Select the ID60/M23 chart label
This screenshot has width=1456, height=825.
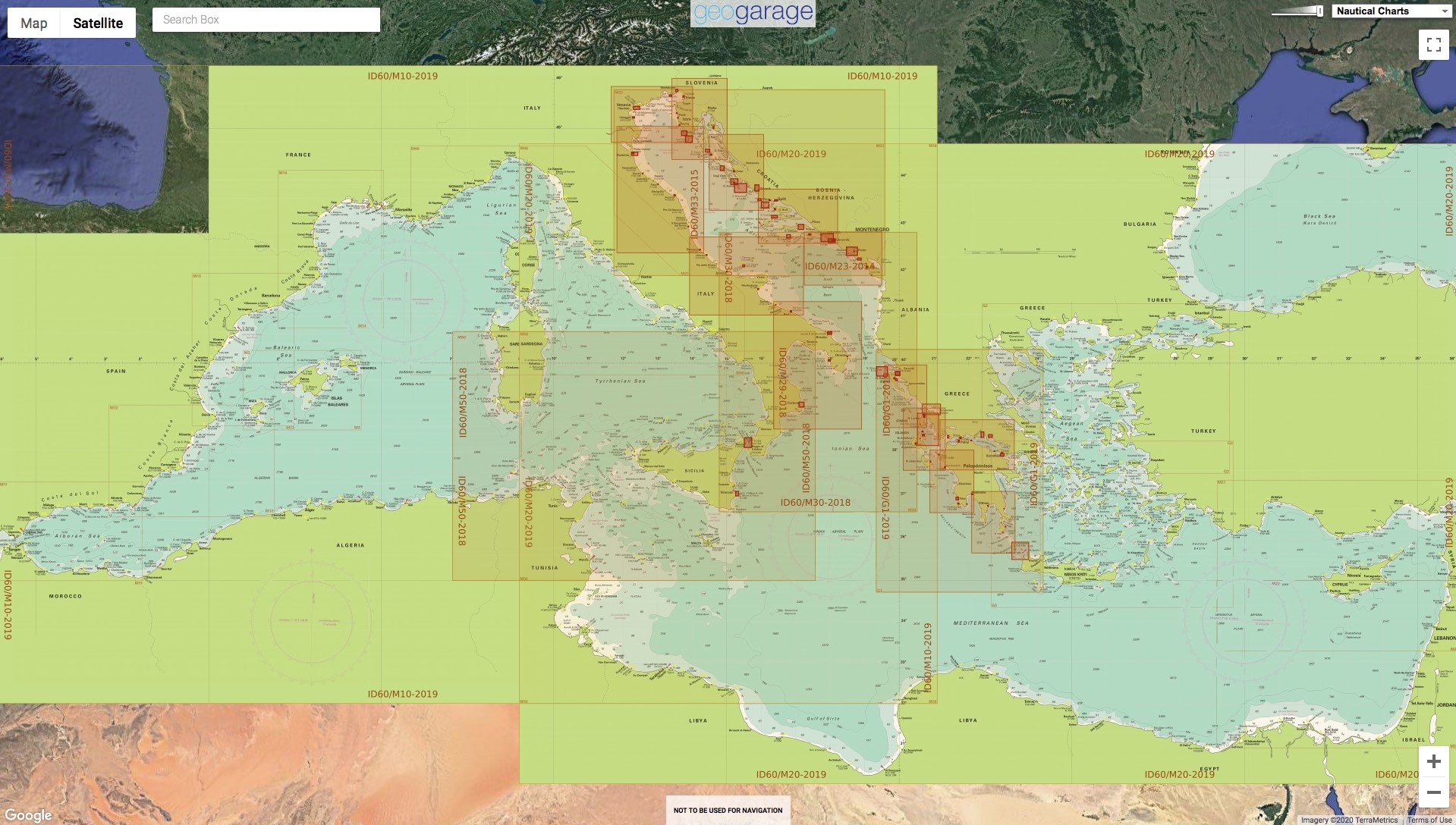point(838,266)
